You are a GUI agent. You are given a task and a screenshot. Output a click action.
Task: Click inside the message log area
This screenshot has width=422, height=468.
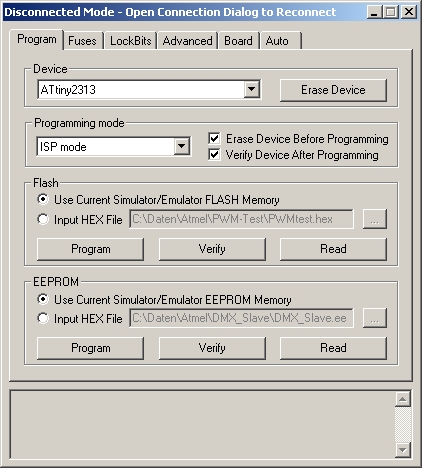click(202, 425)
